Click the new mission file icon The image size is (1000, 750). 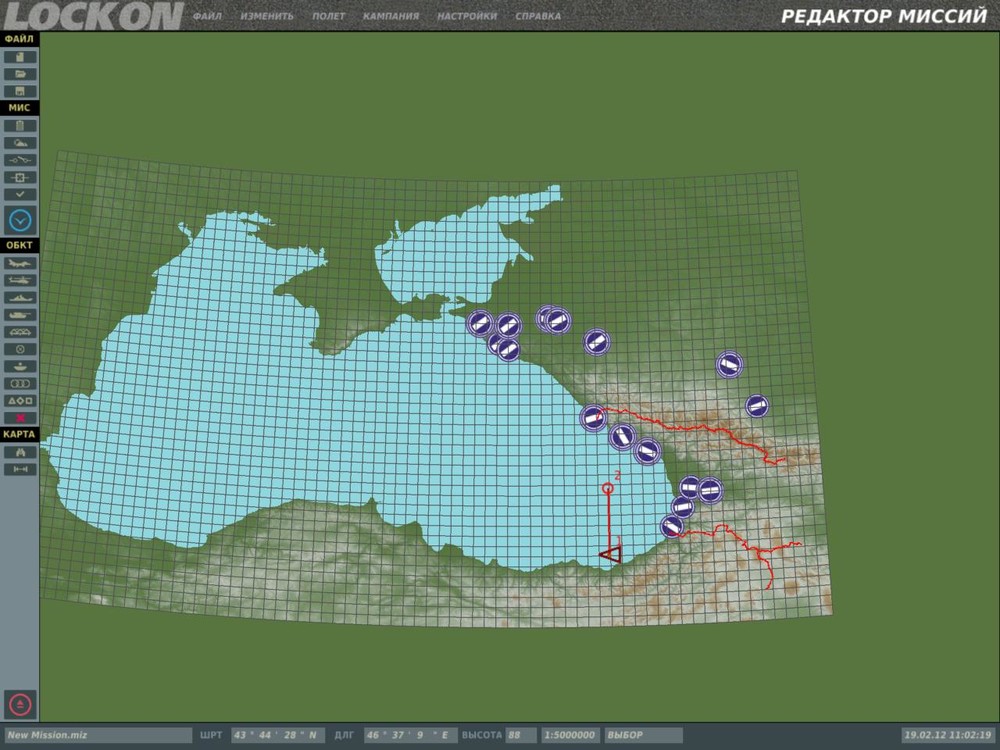(x=20, y=57)
